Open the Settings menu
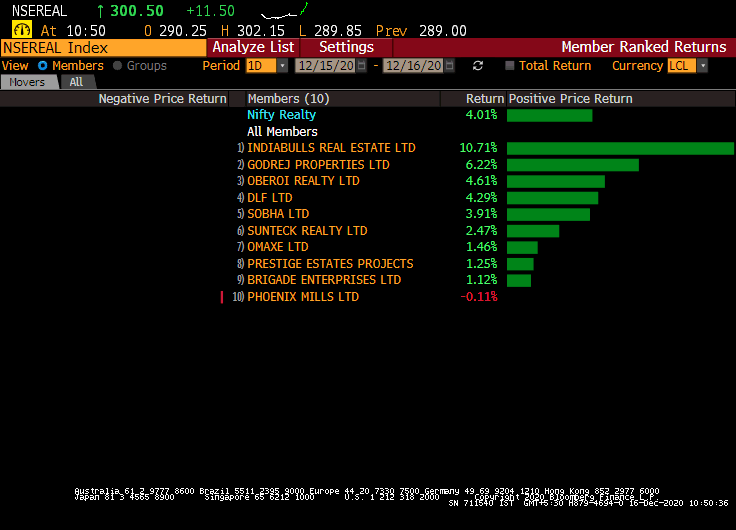736x530 pixels. (346, 47)
